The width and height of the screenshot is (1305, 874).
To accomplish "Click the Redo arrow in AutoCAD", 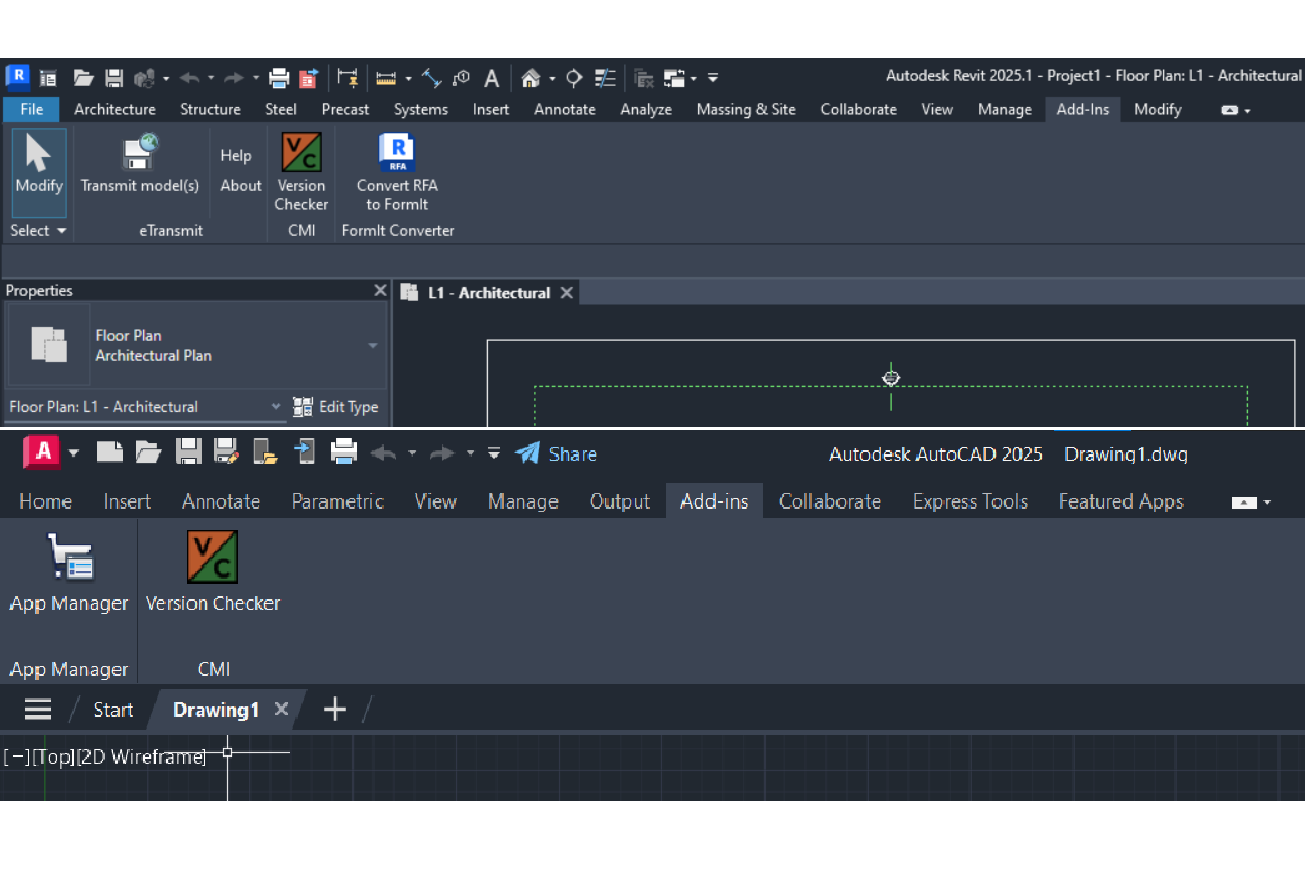I will (x=442, y=454).
